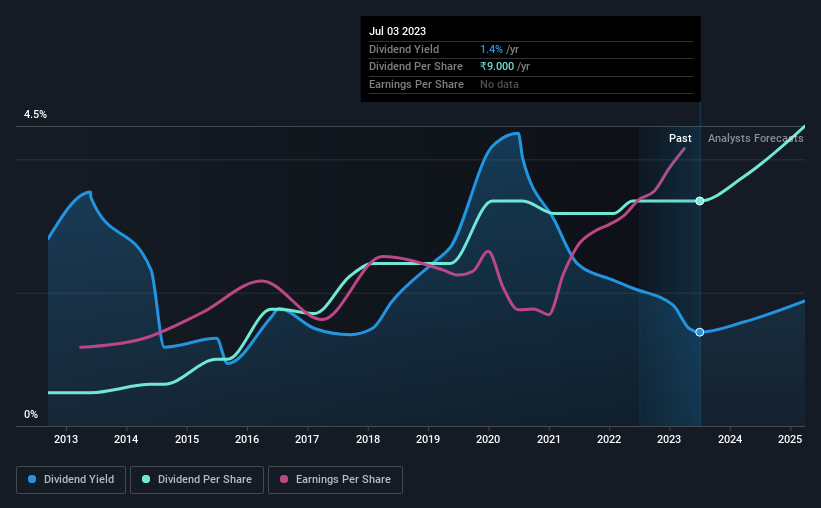821x508 pixels.
Task: Click the 2018 x-axis label
Action: point(368,439)
